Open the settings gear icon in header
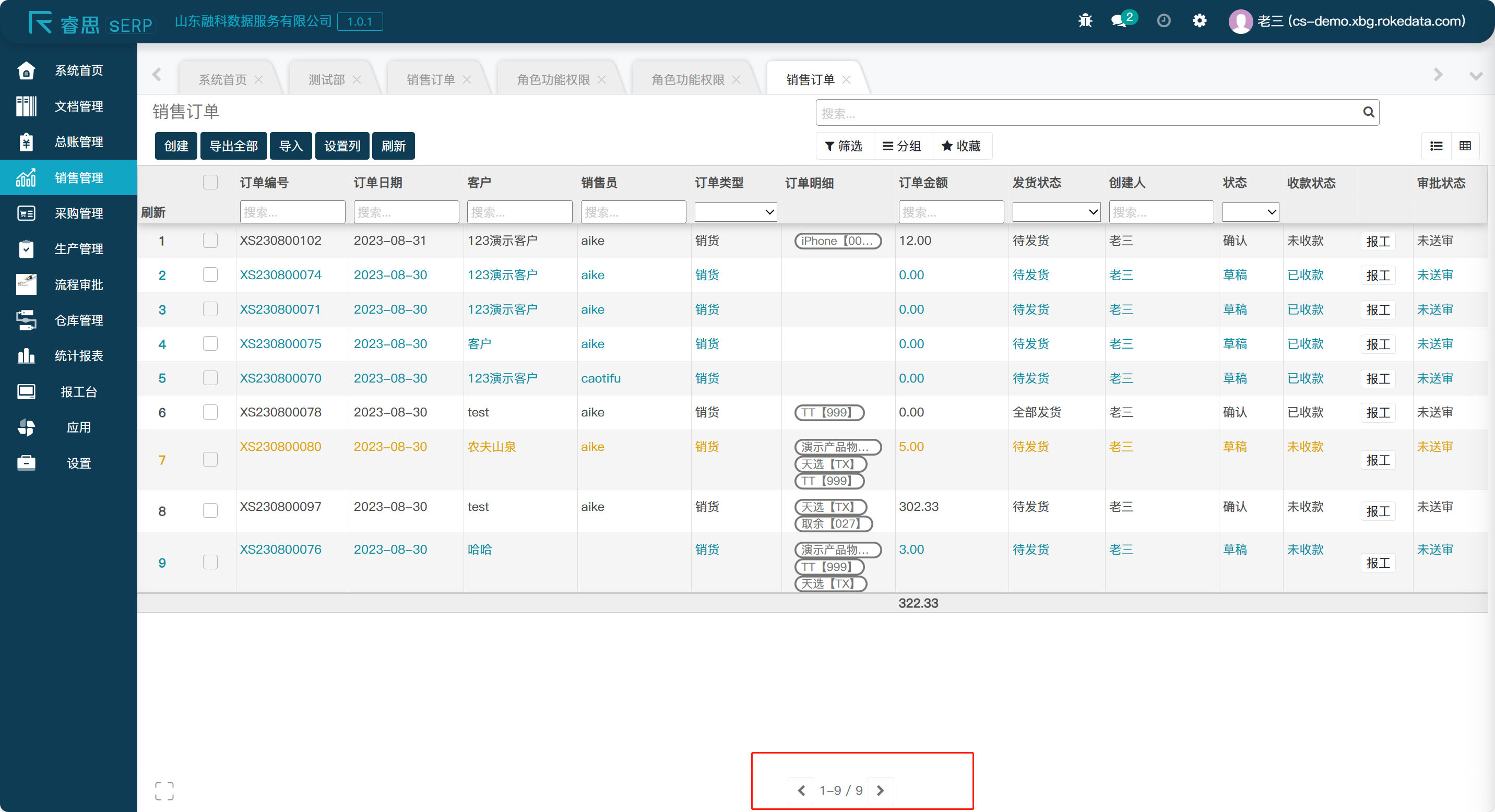 click(1199, 21)
